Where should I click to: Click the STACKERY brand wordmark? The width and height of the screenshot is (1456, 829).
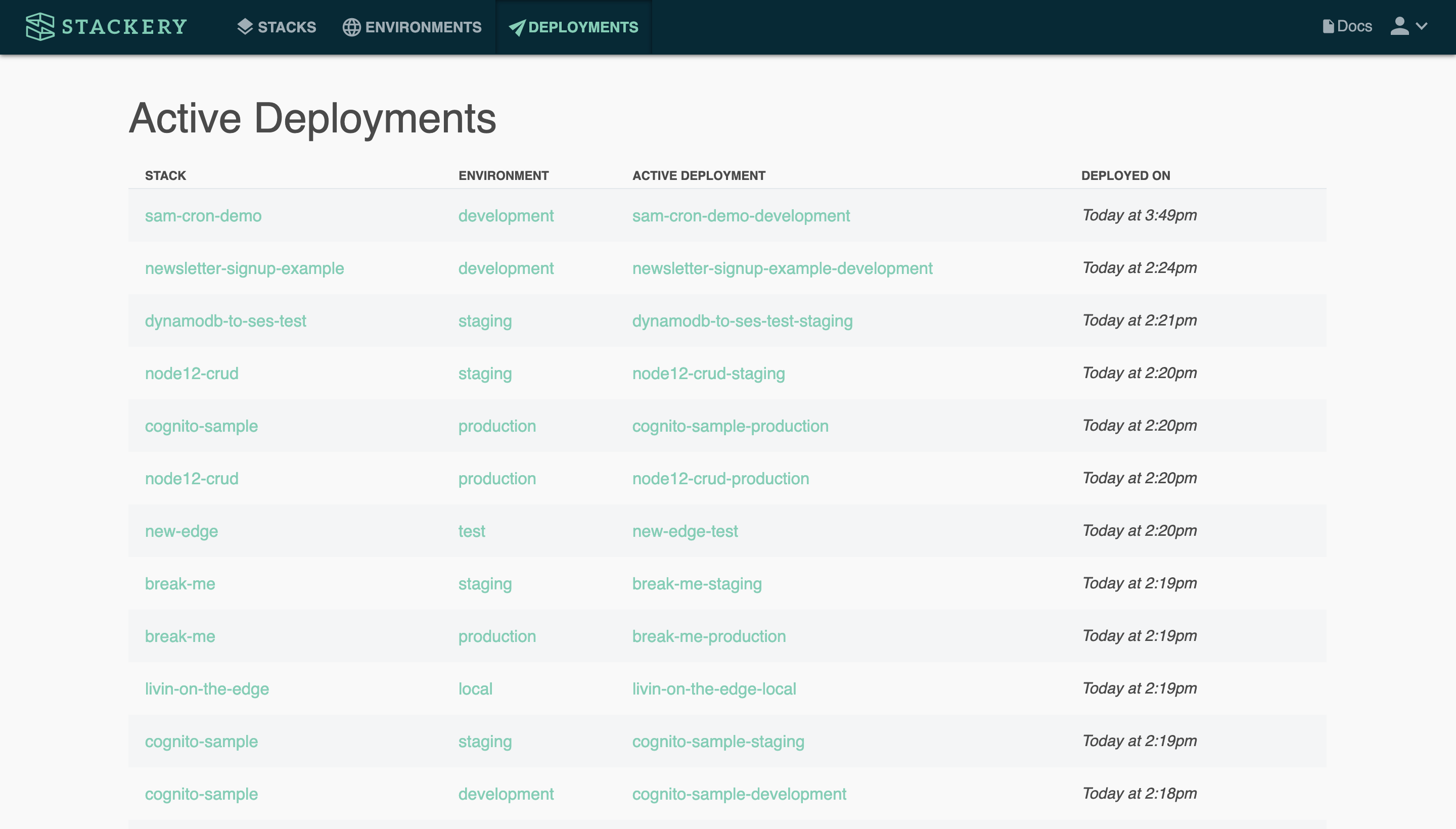point(124,27)
